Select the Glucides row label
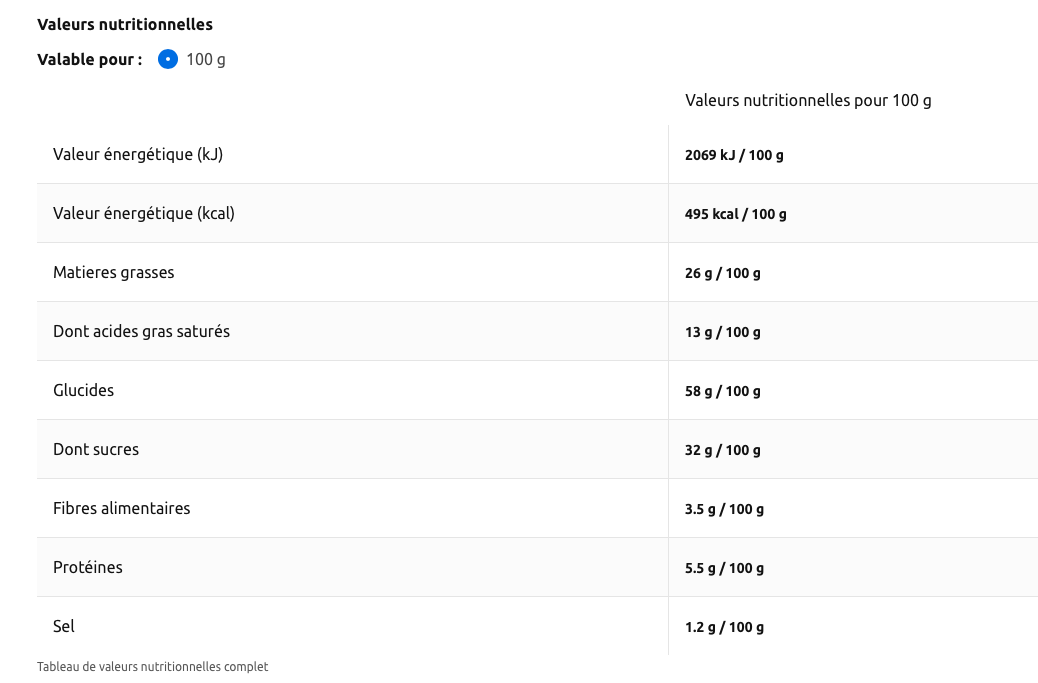 tap(84, 390)
